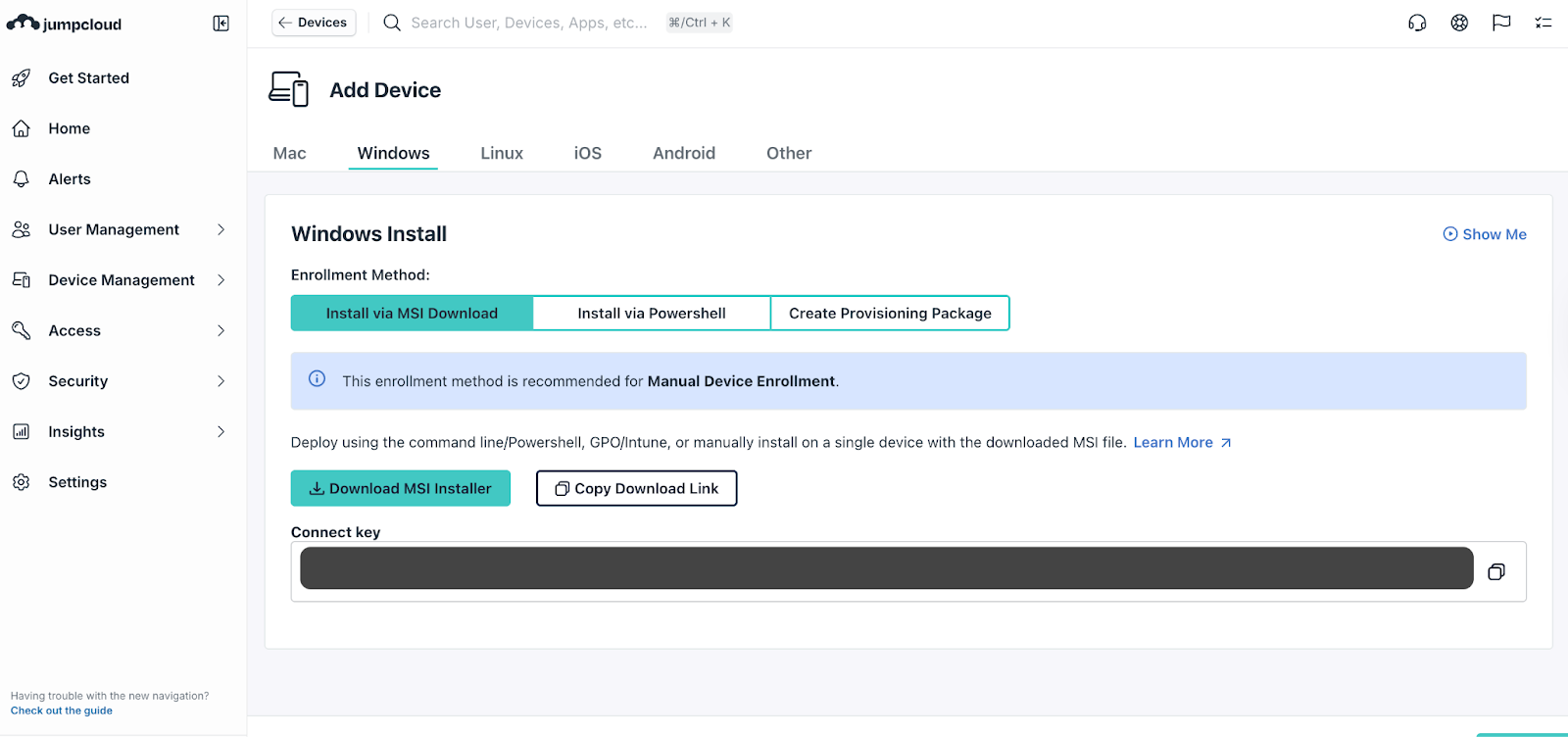The height and width of the screenshot is (737, 1568).
Task: Expand the User Management chevron
Action: 220,229
